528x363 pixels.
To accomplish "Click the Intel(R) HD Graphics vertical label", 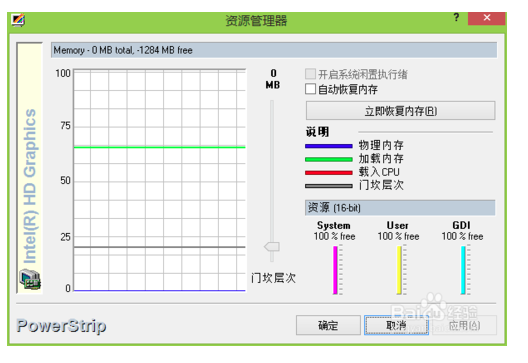I will (30, 186).
